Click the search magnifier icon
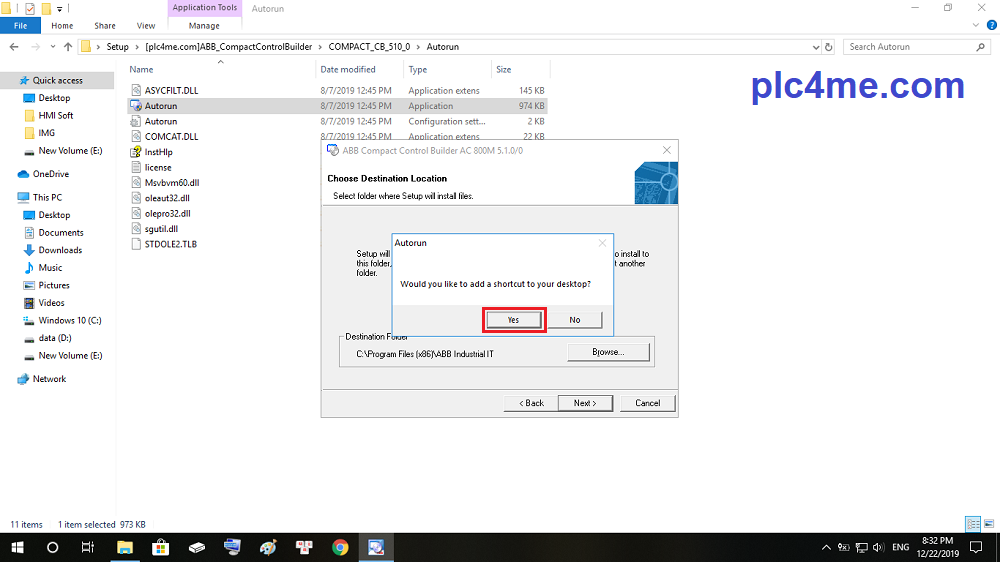 tap(980, 47)
